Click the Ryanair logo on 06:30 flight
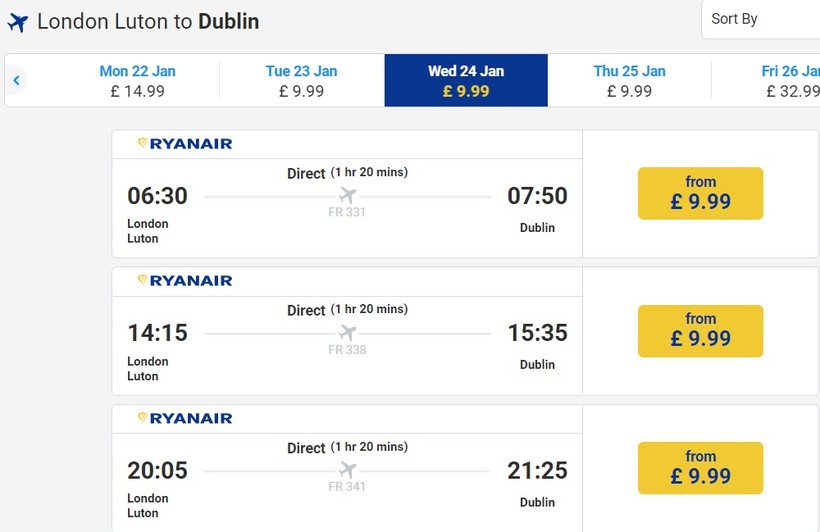The image size is (820, 532). 185,144
